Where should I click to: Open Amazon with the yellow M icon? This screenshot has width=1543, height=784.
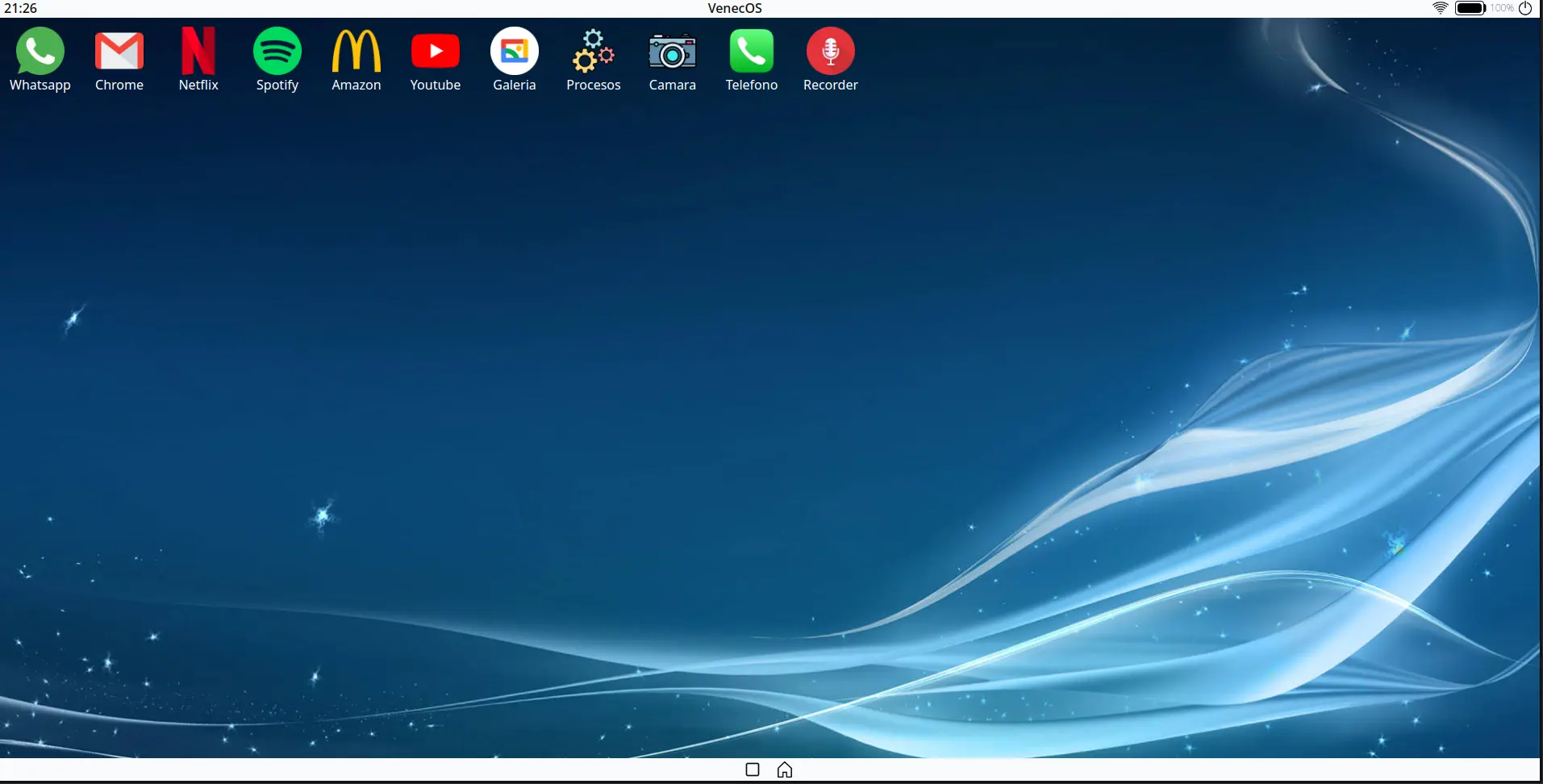point(356,52)
